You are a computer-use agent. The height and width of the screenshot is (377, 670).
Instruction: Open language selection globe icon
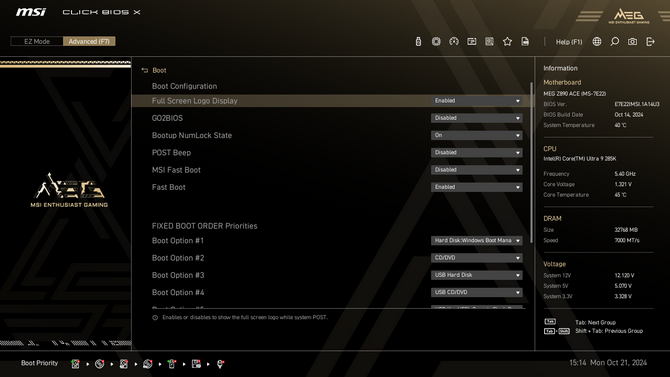pyautogui.click(x=597, y=41)
